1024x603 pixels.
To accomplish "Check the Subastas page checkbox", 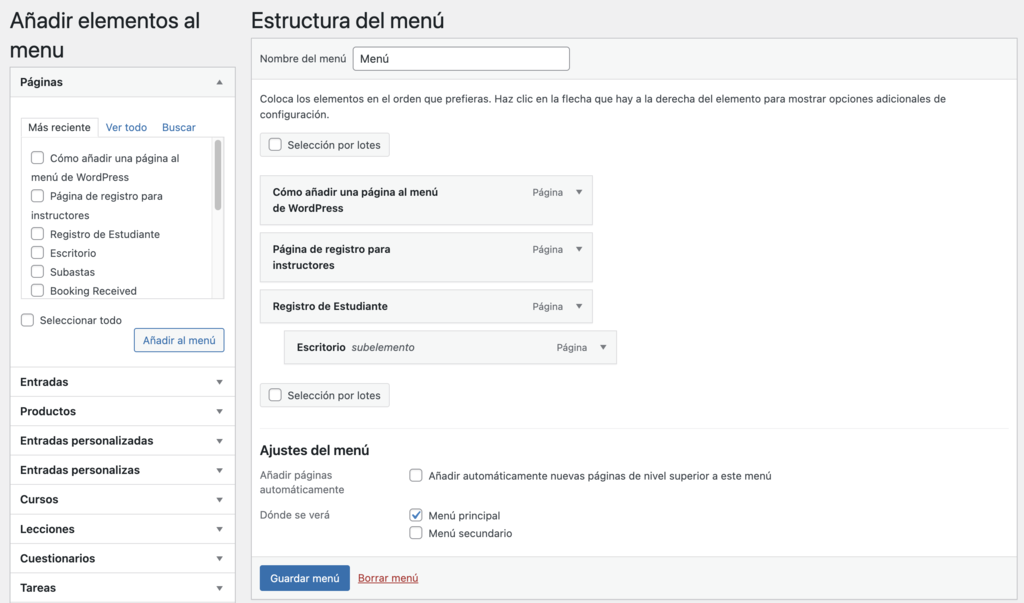I will pos(37,271).
